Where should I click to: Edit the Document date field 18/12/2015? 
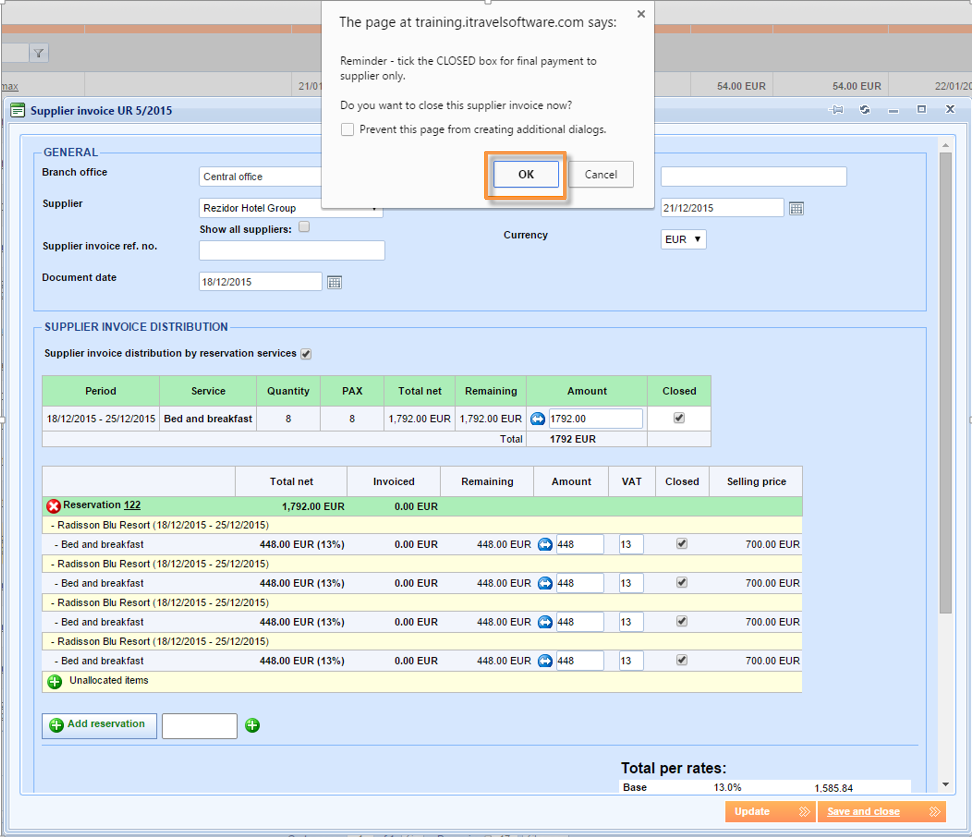(260, 281)
